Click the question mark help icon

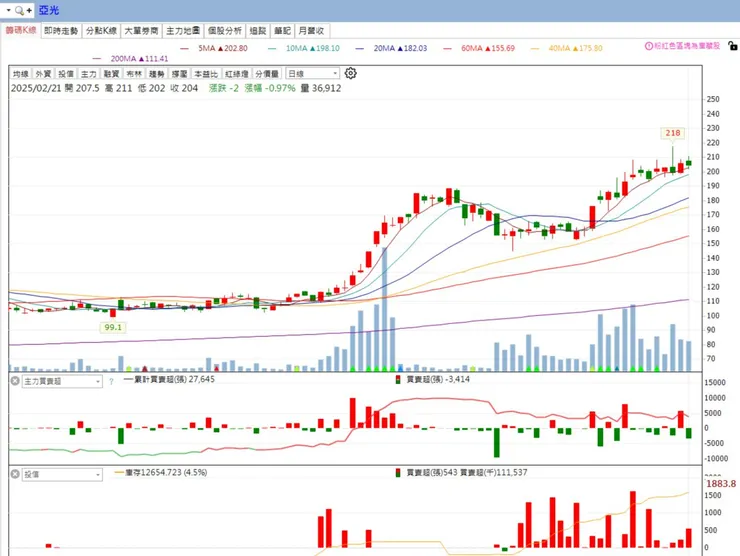point(111,381)
